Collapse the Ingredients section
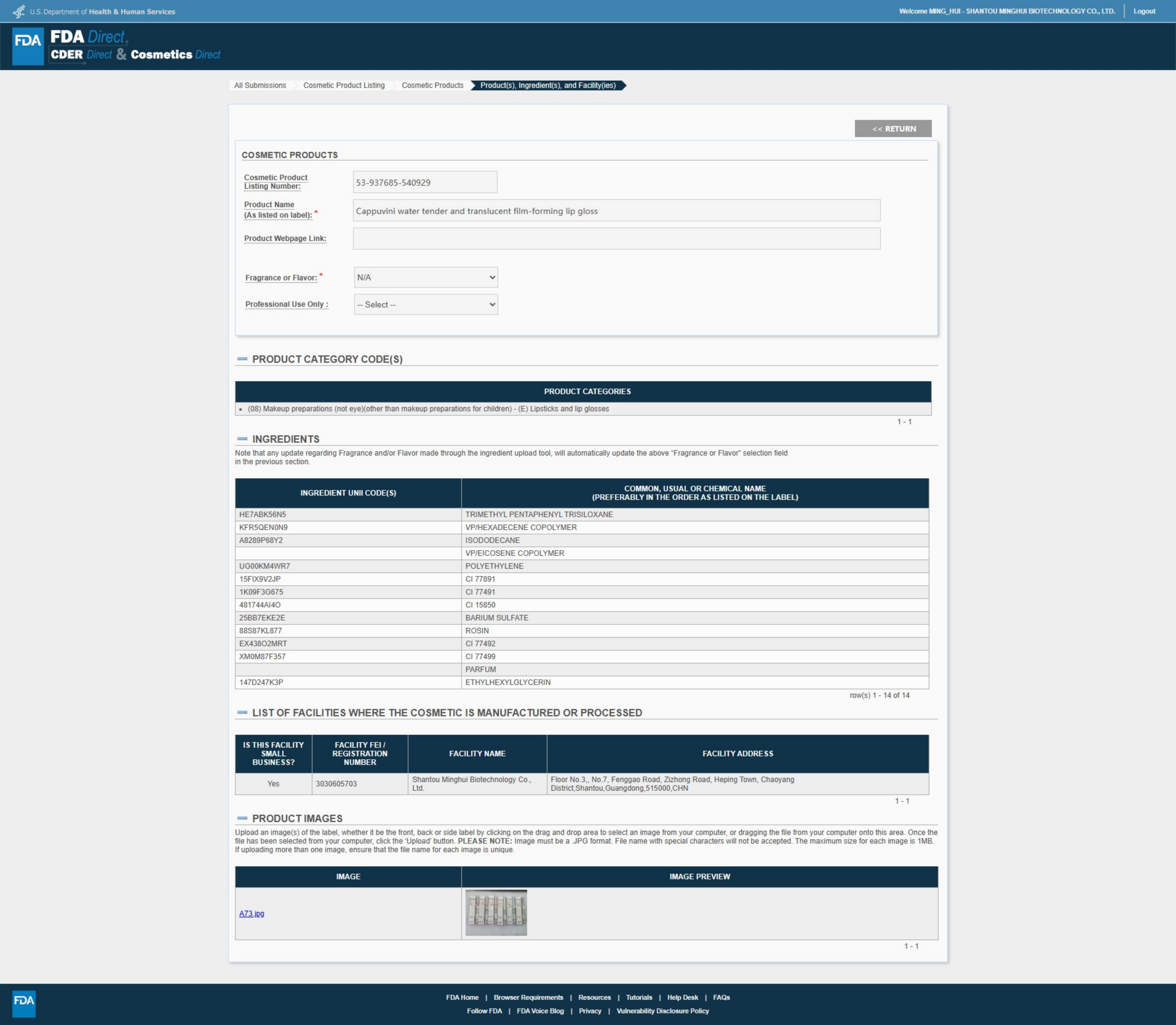The image size is (1176, 1025). tap(242, 439)
